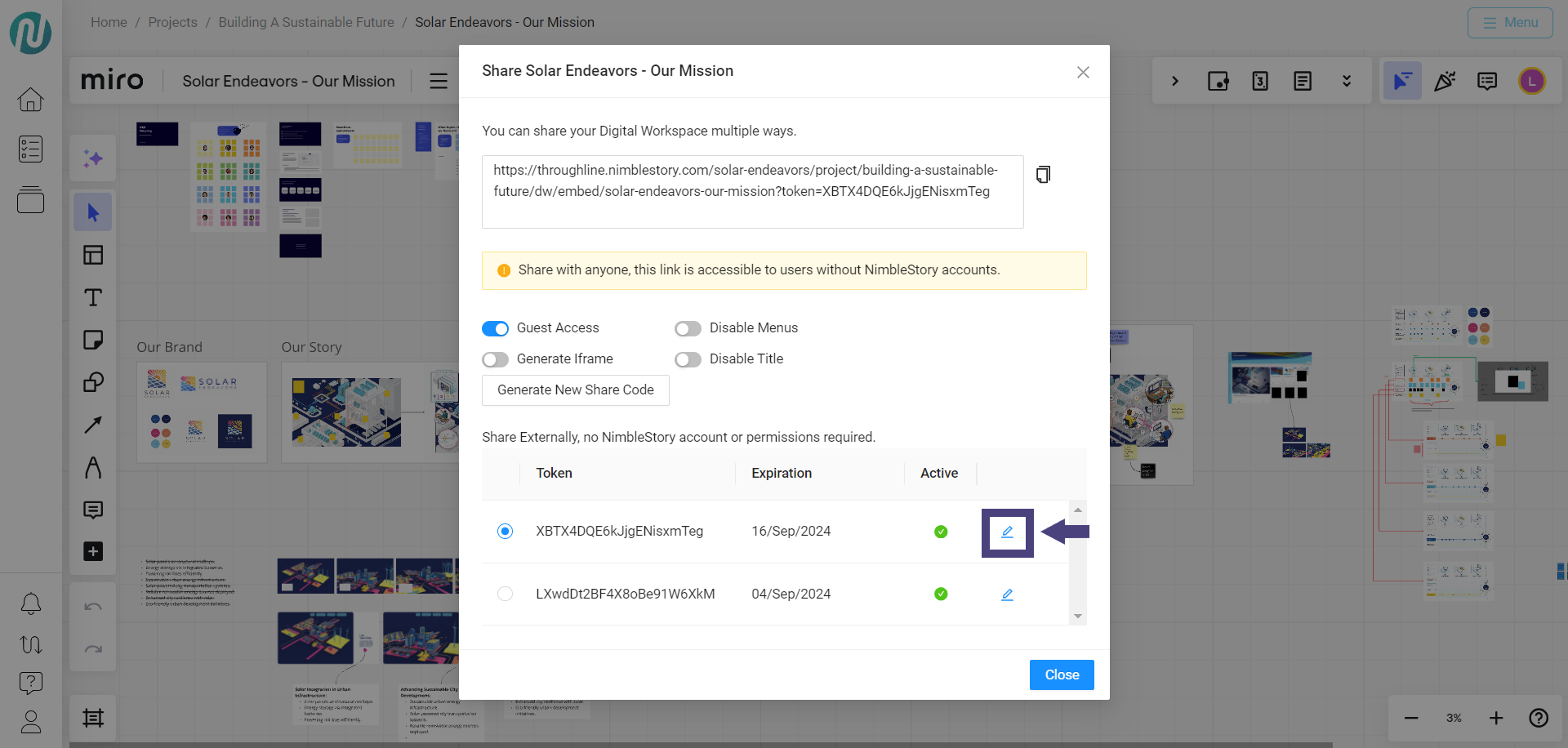Enable the Generate Iframe toggle
Image resolution: width=1568 pixels, height=748 pixels.
[x=495, y=359]
